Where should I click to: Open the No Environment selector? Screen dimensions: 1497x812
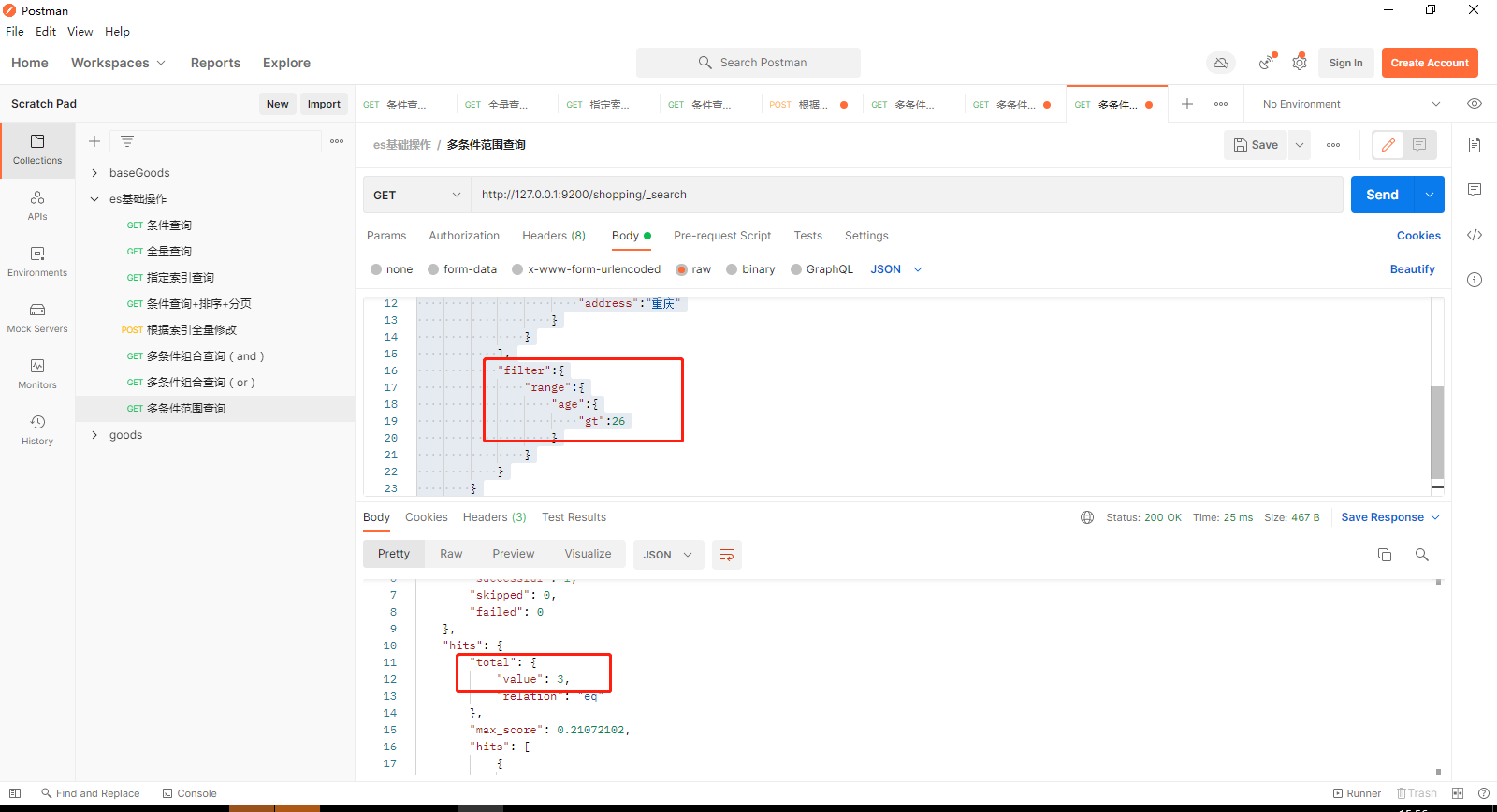[1350, 104]
